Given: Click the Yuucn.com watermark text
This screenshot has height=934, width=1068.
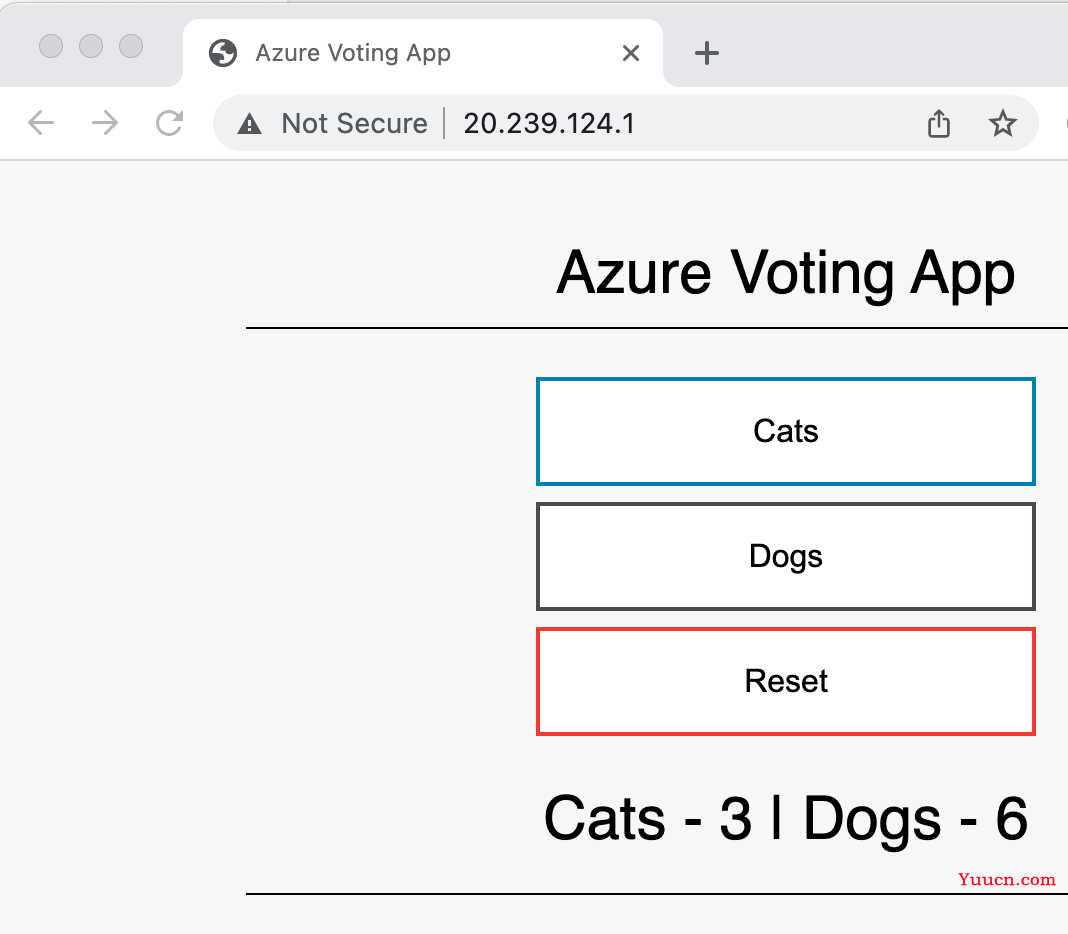Looking at the screenshot, I should [1007, 879].
